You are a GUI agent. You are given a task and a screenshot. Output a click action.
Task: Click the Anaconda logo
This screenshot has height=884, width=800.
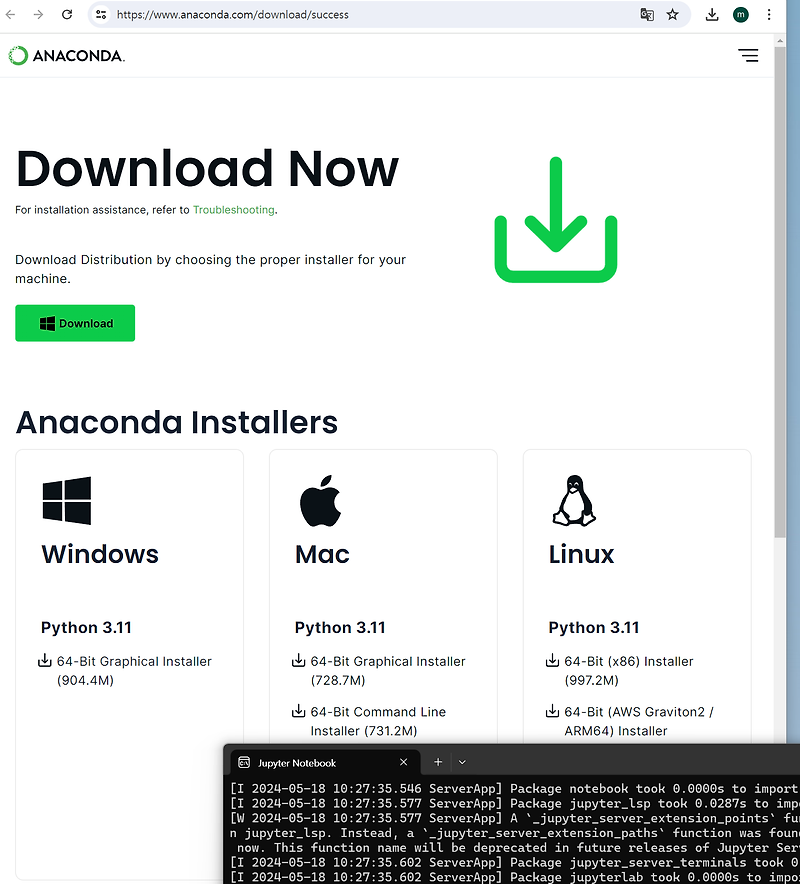pos(66,55)
